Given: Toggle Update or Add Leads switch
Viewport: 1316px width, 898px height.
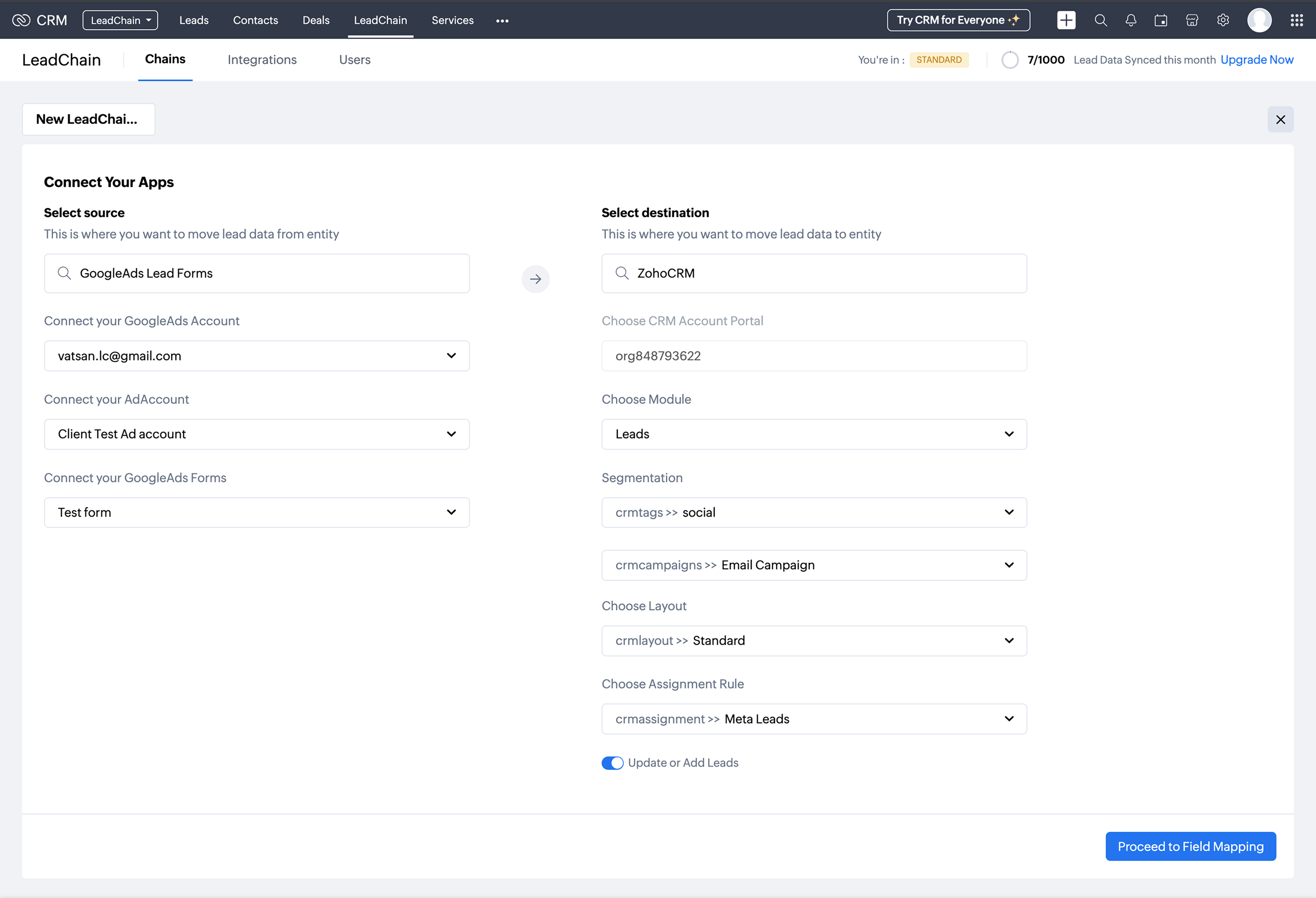Looking at the screenshot, I should pyautogui.click(x=612, y=763).
